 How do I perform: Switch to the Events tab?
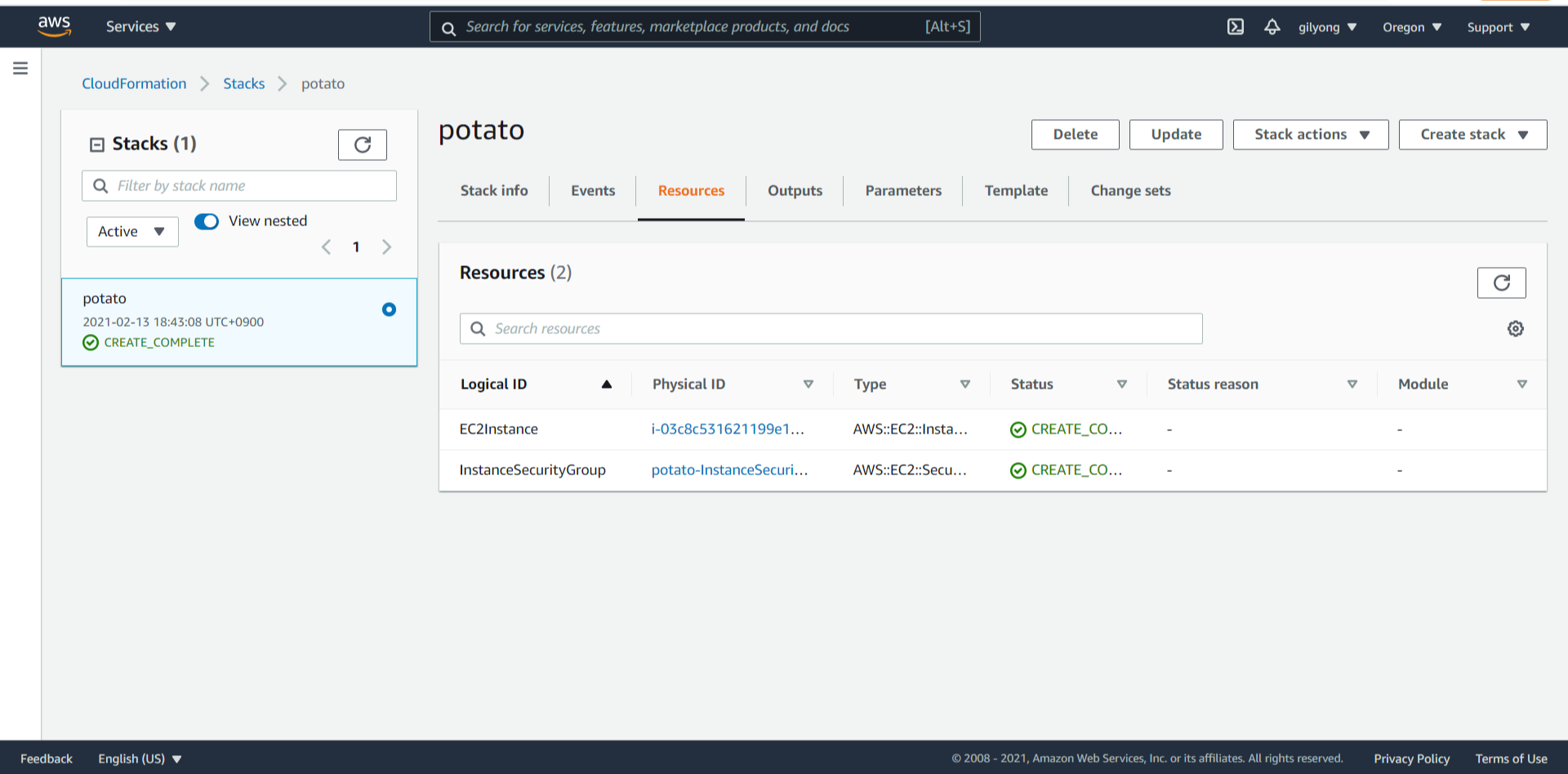coord(593,190)
